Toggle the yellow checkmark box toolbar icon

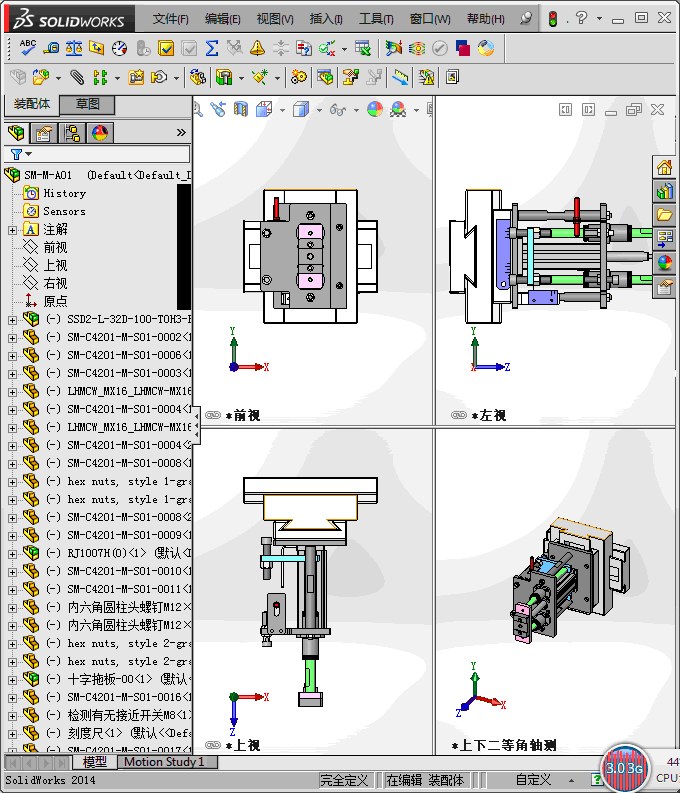point(166,48)
